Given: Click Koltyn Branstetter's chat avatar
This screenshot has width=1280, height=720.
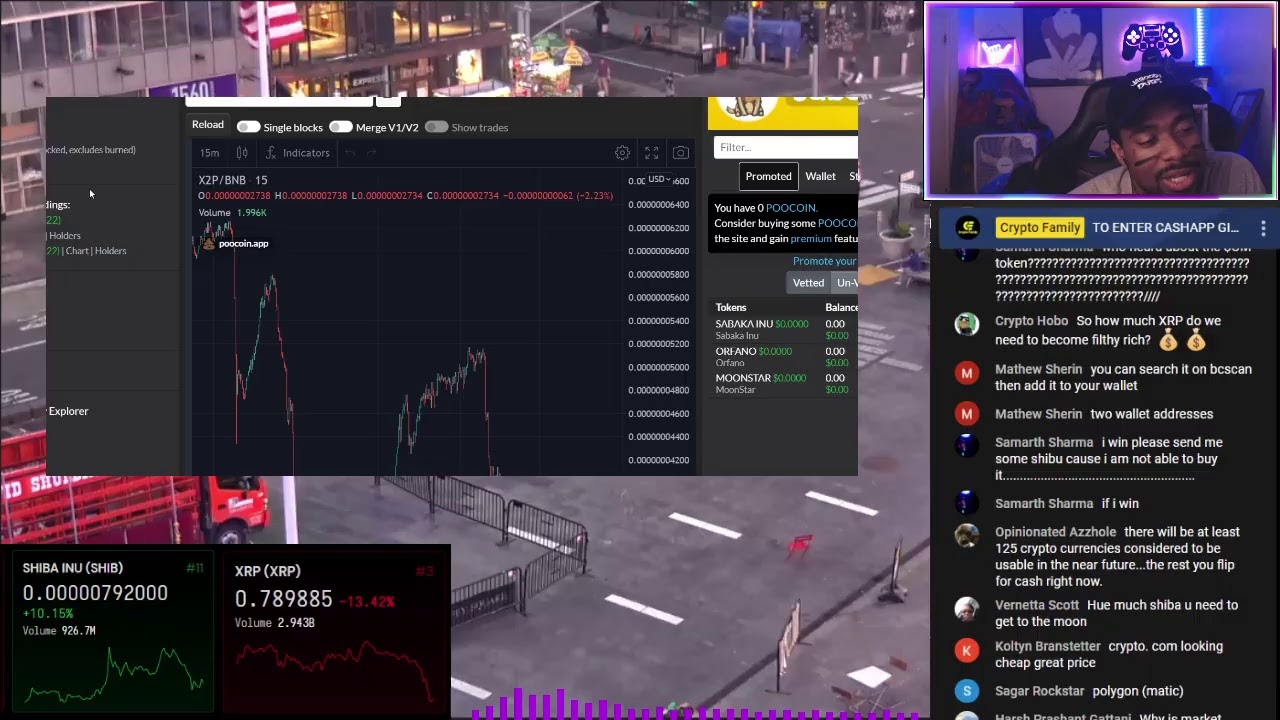Looking at the screenshot, I should pyautogui.click(x=966, y=650).
